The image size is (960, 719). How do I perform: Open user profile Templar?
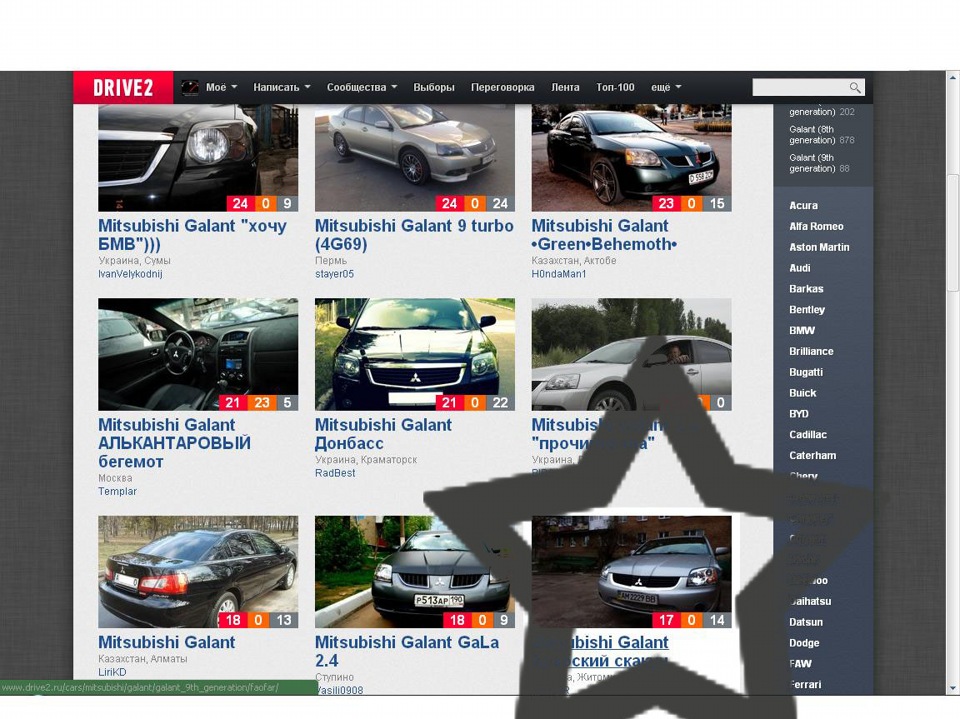[118, 491]
